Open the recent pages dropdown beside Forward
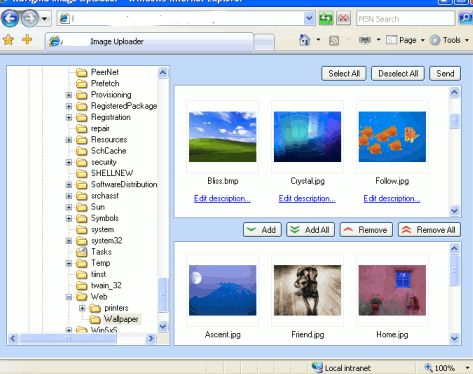473x374 pixels. pyautogui.click(x=44, y=19)
